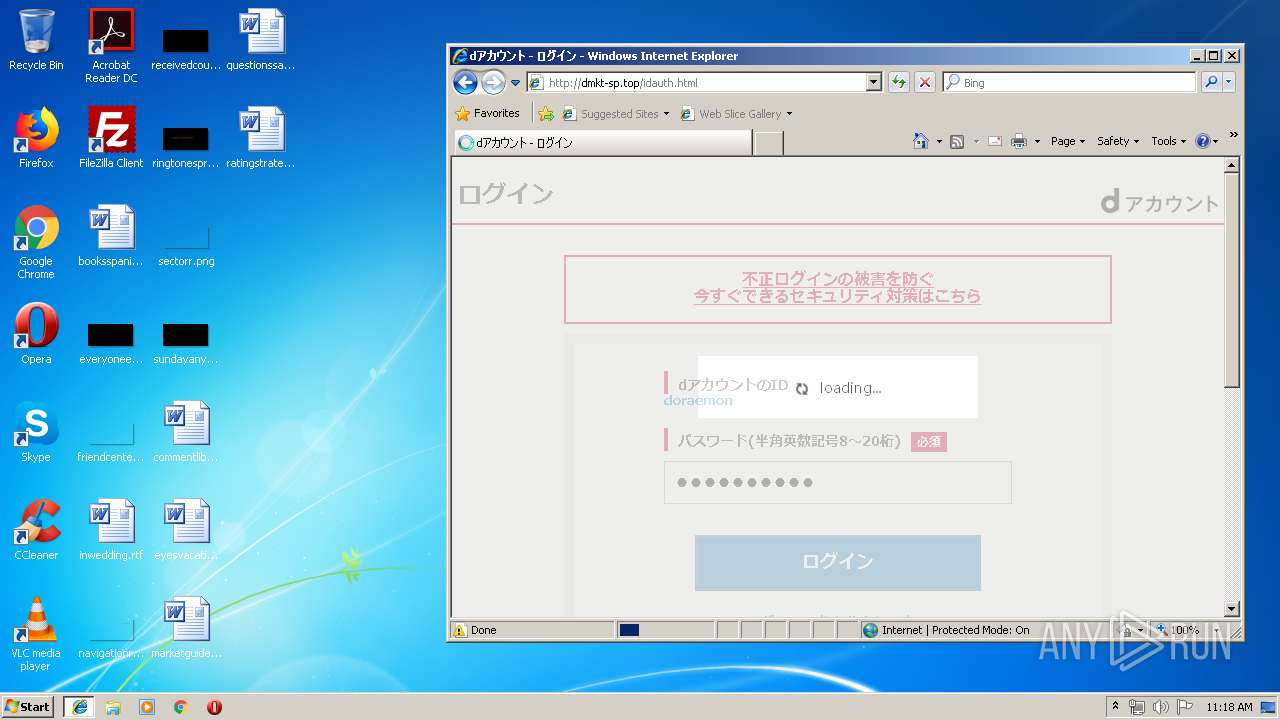Viewport: 1280px width, 720px height.
Task: Expand recent pages dropdown arrow
Action: coord(516,83)
